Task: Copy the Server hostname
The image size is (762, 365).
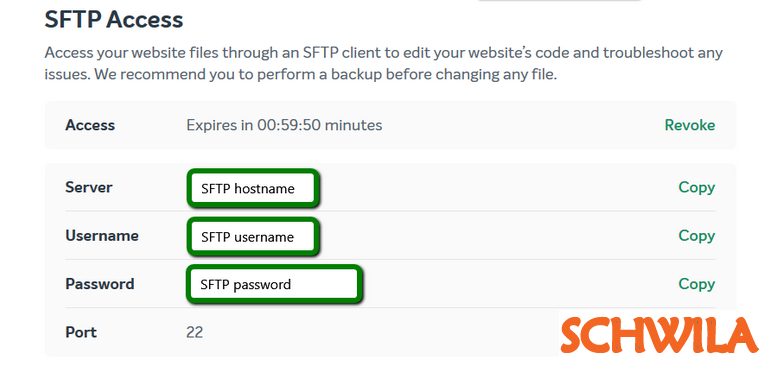Action: [696, 187]
